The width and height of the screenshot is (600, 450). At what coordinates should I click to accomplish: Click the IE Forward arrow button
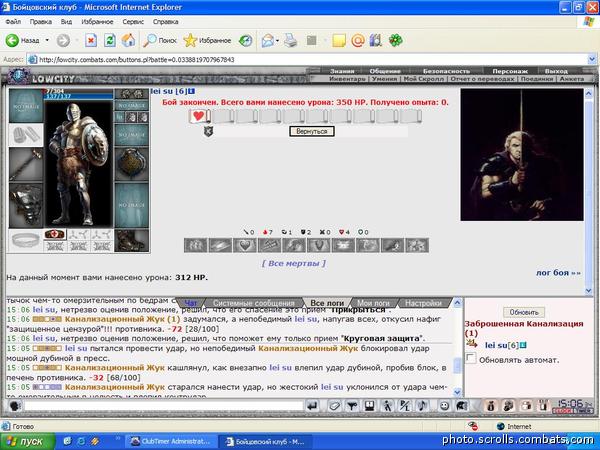pos(63,40)
